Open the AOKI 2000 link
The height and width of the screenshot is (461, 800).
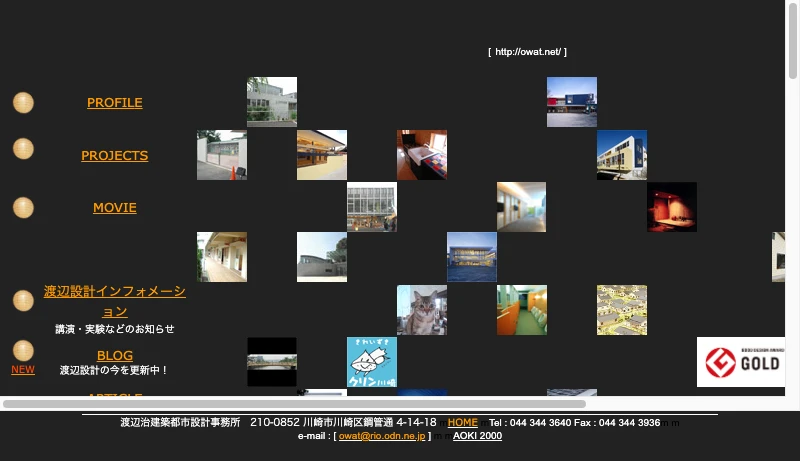(x=478, y=436)
